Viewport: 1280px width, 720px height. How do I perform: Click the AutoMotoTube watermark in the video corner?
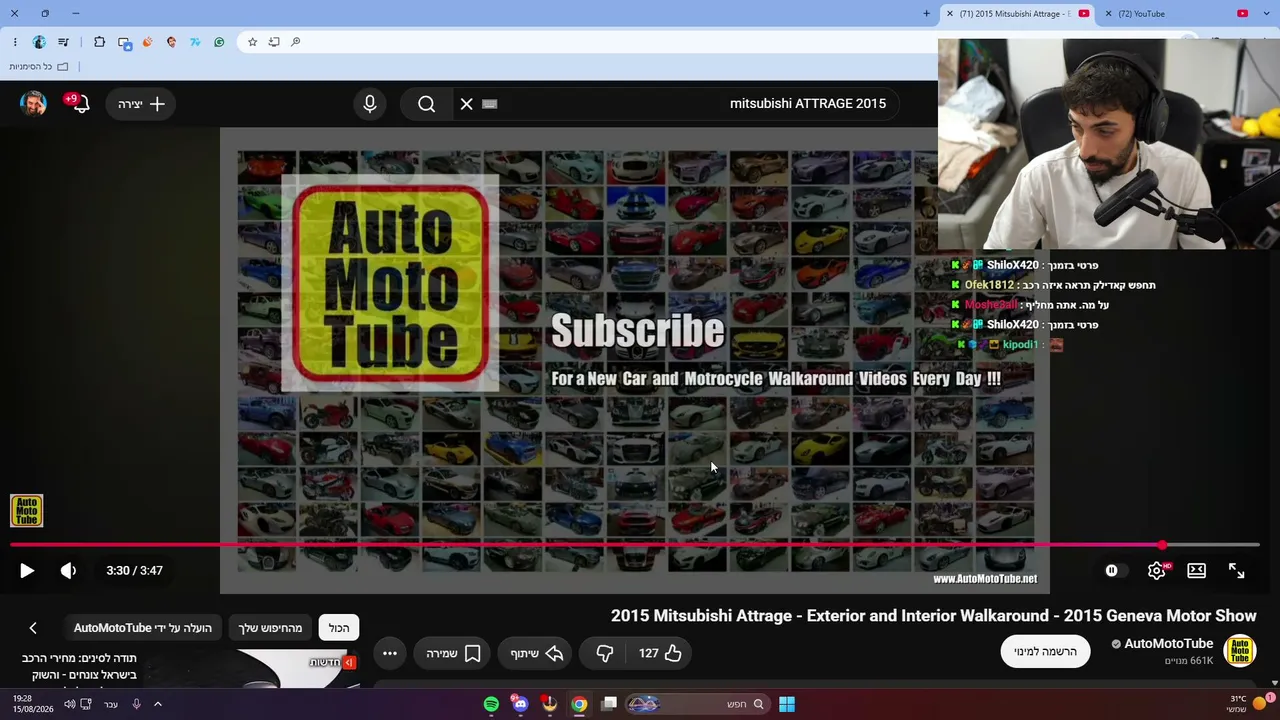coord(27,510)
